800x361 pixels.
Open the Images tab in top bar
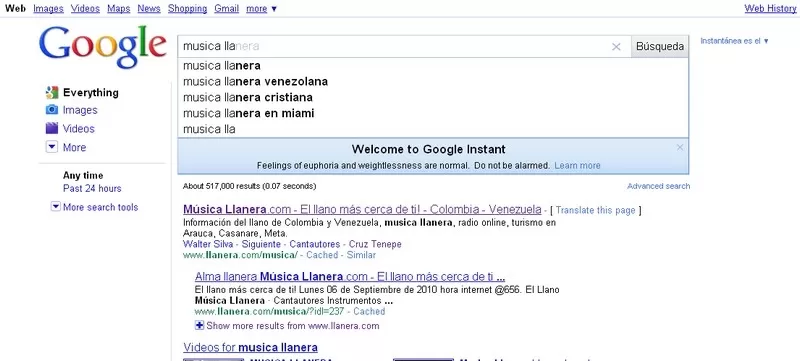click(48, 9)
